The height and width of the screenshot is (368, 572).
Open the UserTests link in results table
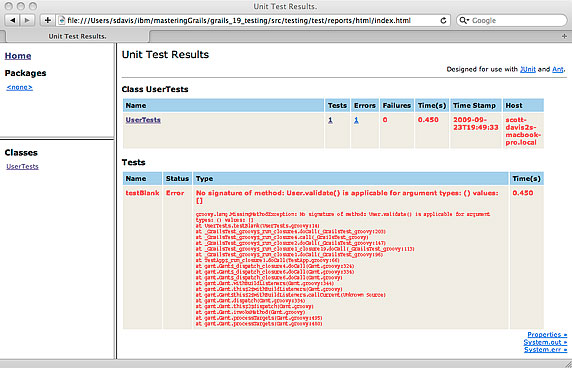click(x=143, y=120)
